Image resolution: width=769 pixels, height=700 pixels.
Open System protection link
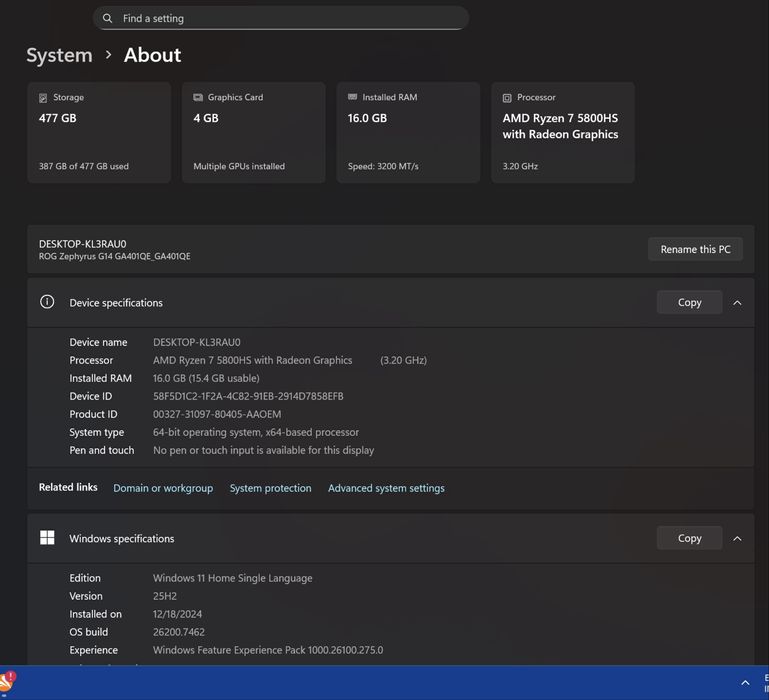(270, 488)
